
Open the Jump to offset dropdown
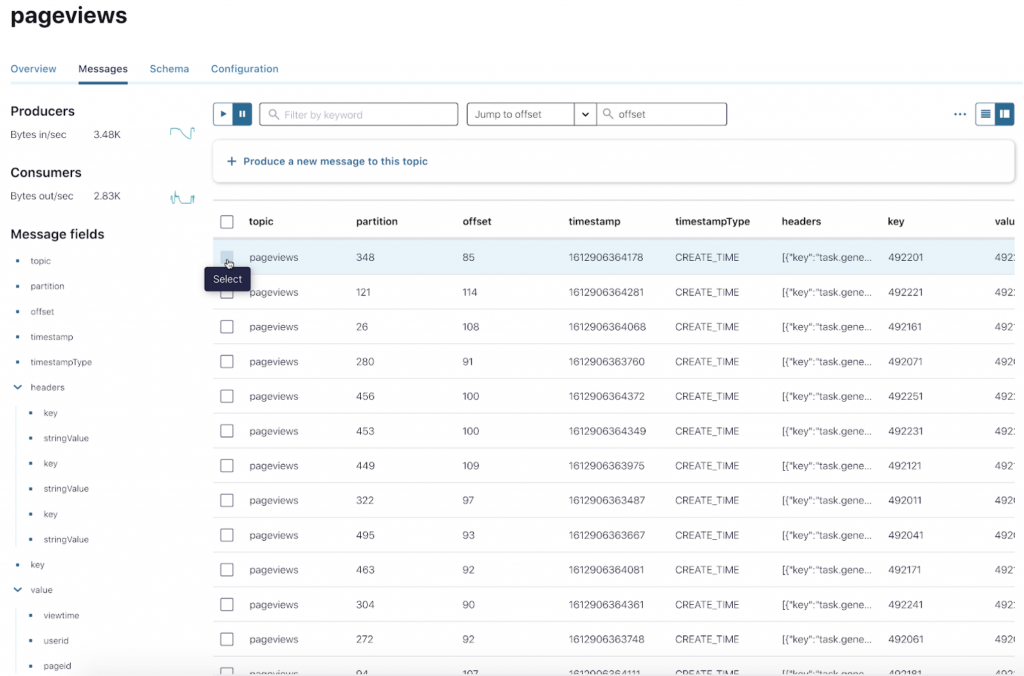[x=585, y=114]
